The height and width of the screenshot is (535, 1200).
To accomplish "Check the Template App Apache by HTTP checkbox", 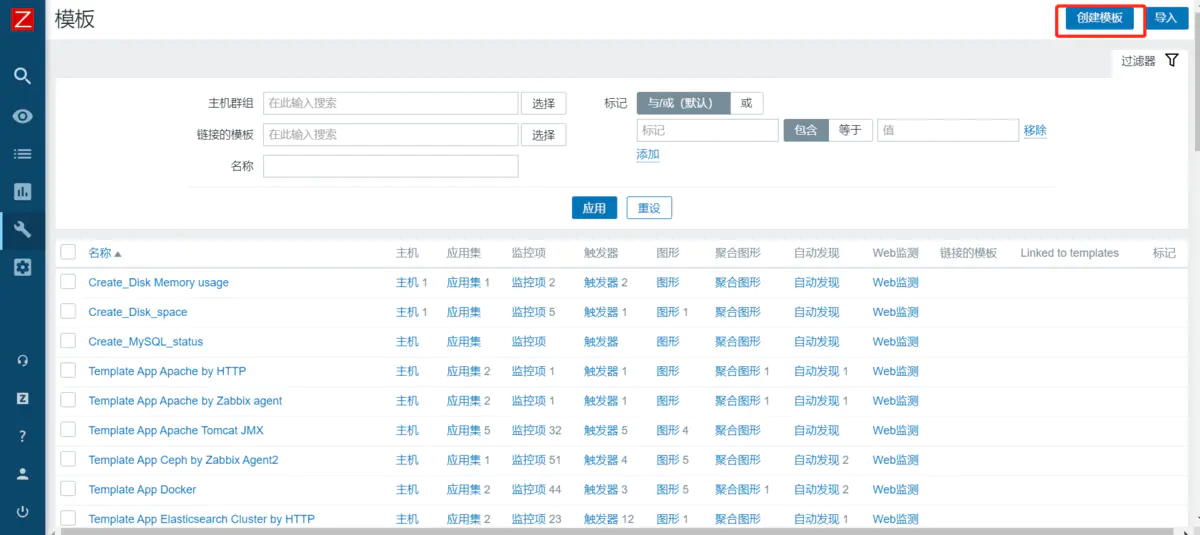I will [x=68, y=370].
